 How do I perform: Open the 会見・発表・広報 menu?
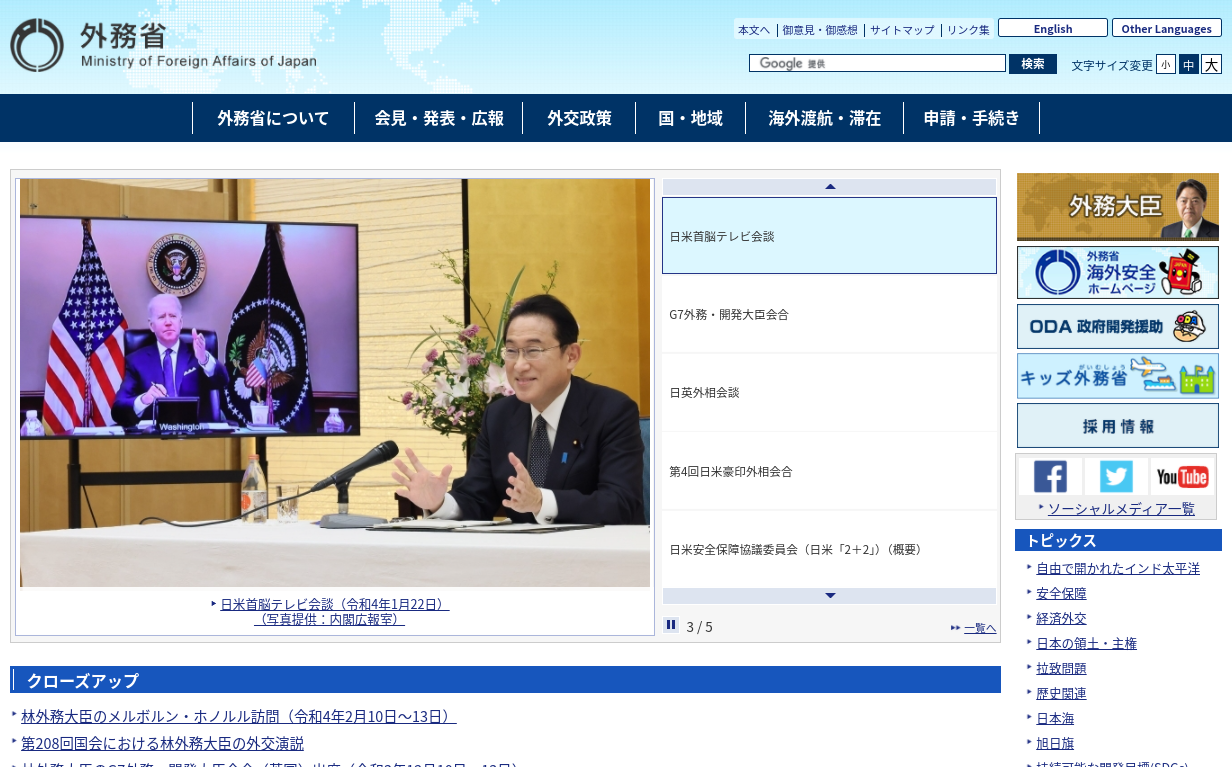point(439,118)
